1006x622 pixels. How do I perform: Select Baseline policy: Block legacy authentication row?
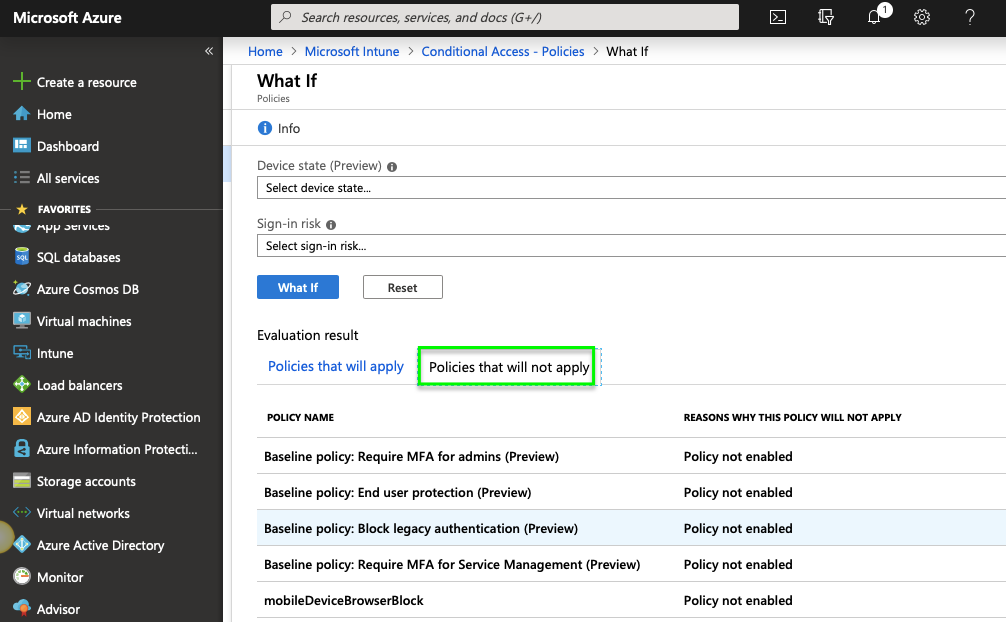point(631,528)
